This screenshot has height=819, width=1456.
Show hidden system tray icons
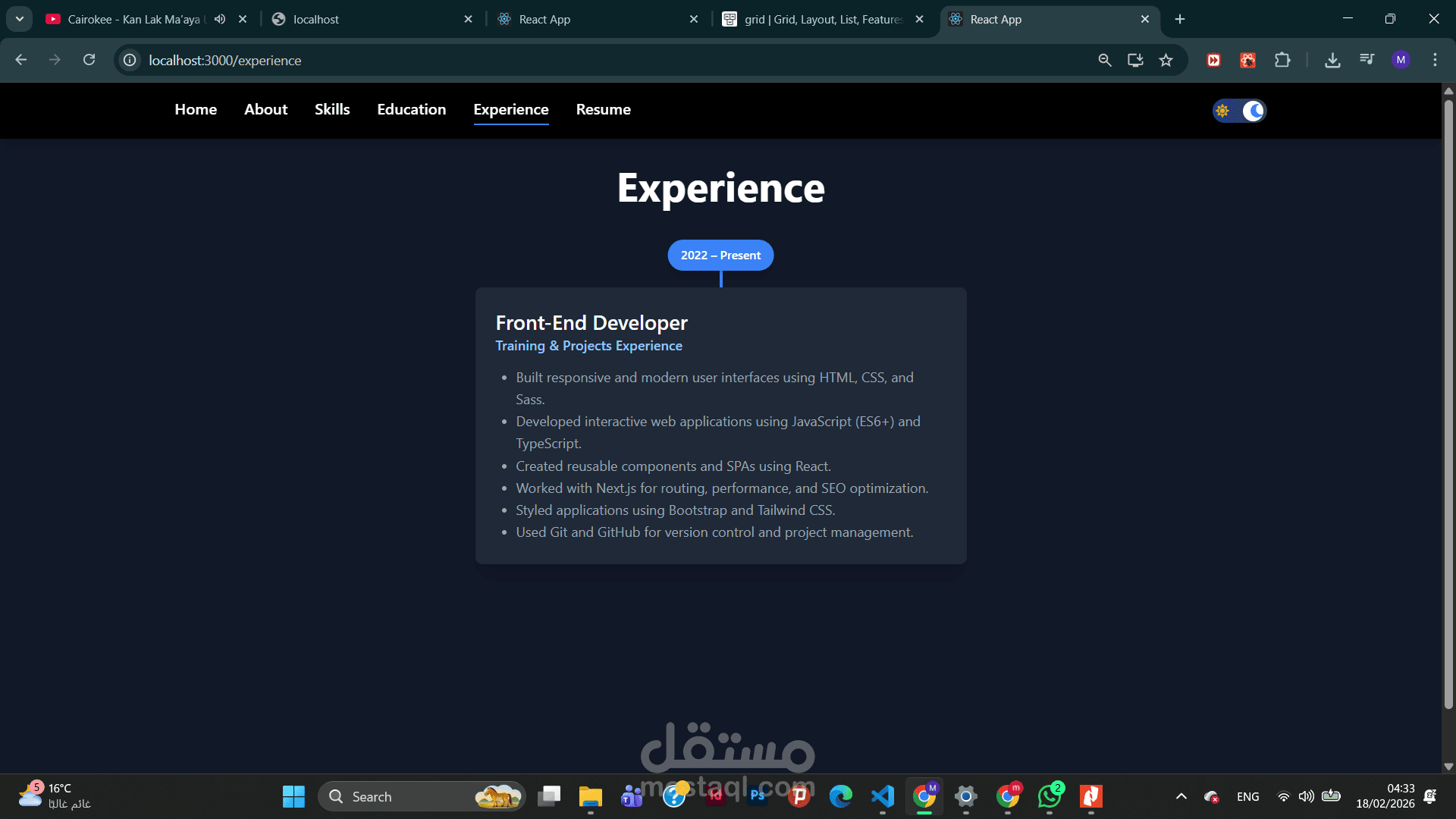pos(1181,796)
